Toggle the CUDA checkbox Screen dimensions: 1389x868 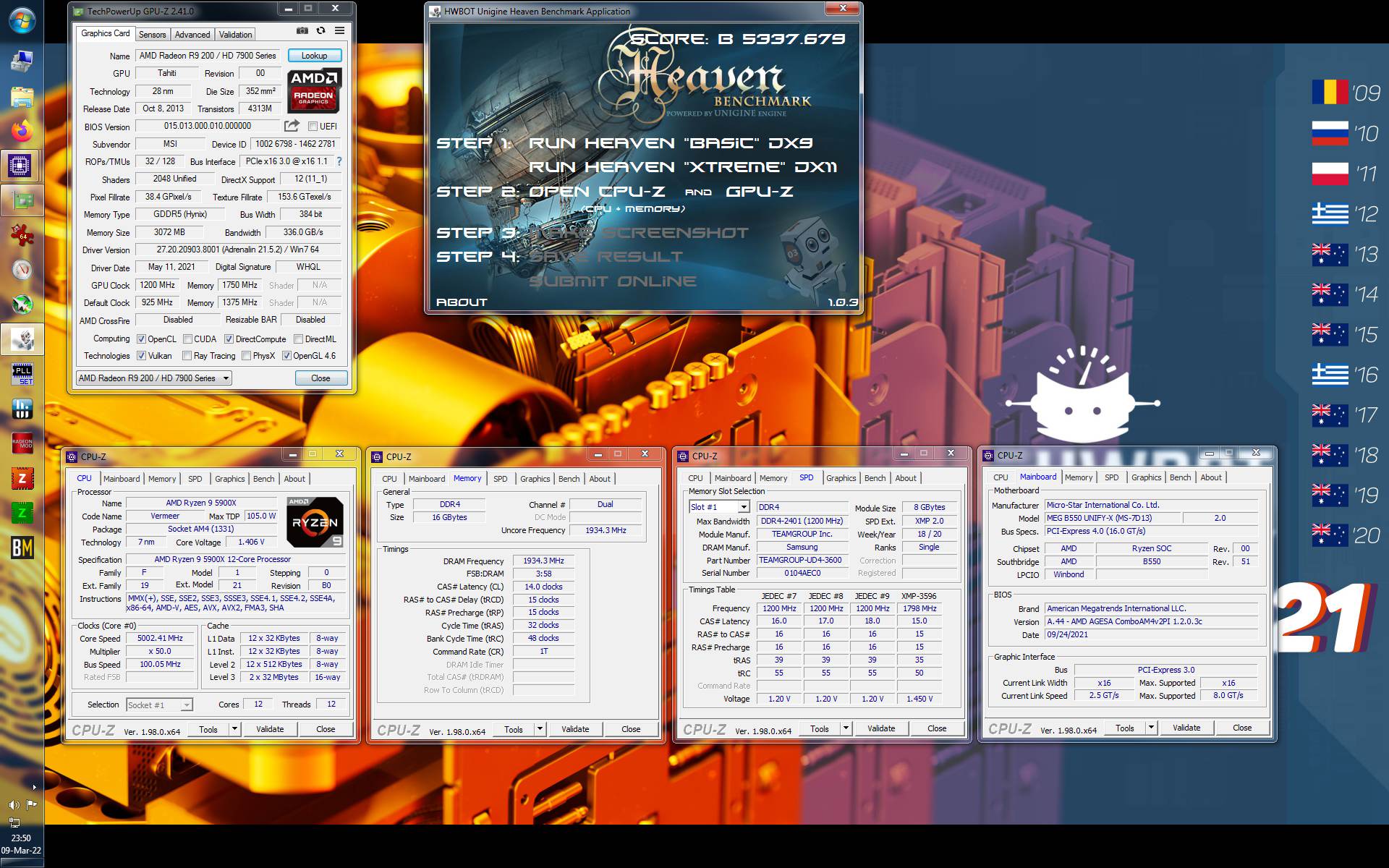click(x=187, y=339)
